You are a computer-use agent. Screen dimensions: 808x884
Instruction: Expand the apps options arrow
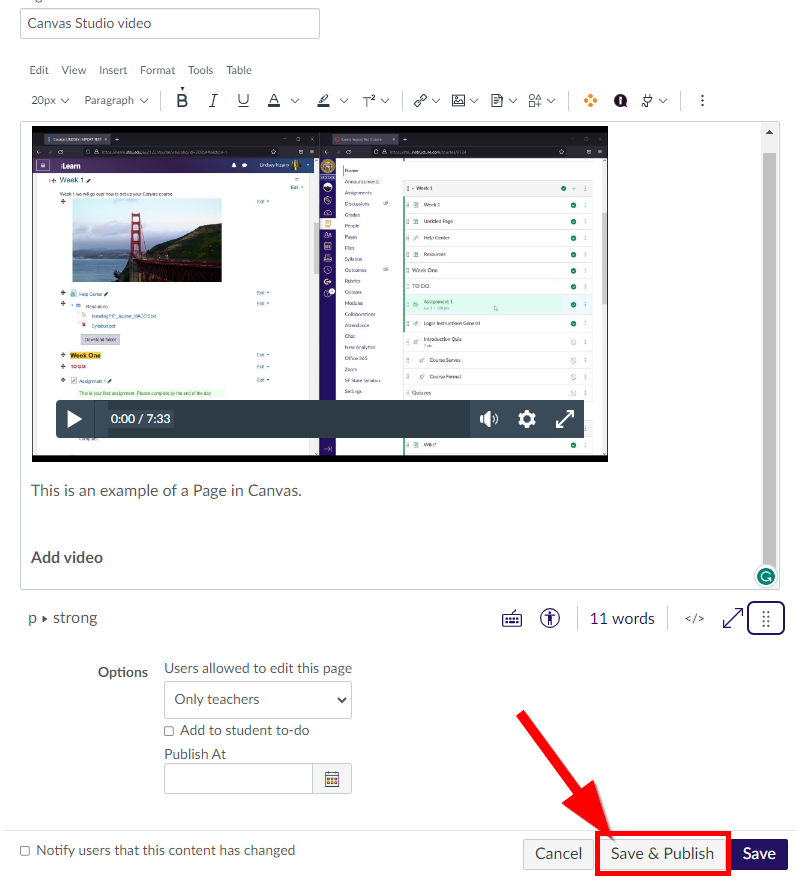(551, 100)
